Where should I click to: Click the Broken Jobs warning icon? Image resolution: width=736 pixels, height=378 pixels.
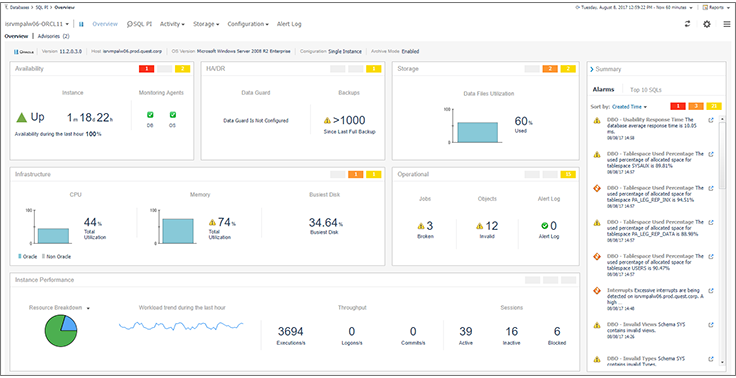coord(421,226)
